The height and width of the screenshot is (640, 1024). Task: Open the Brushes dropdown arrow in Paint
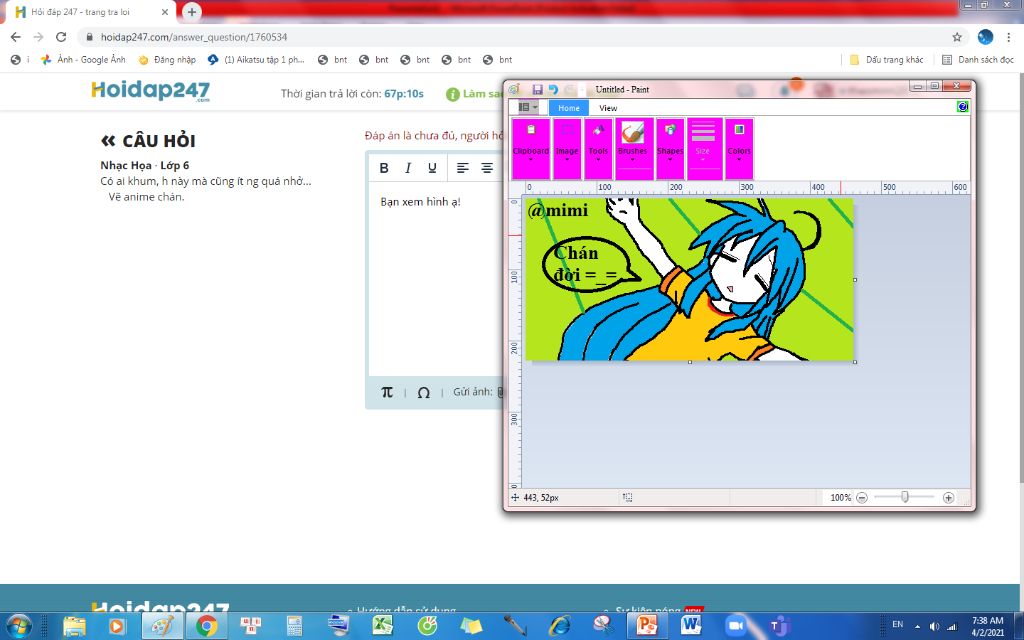click(633, 157)
